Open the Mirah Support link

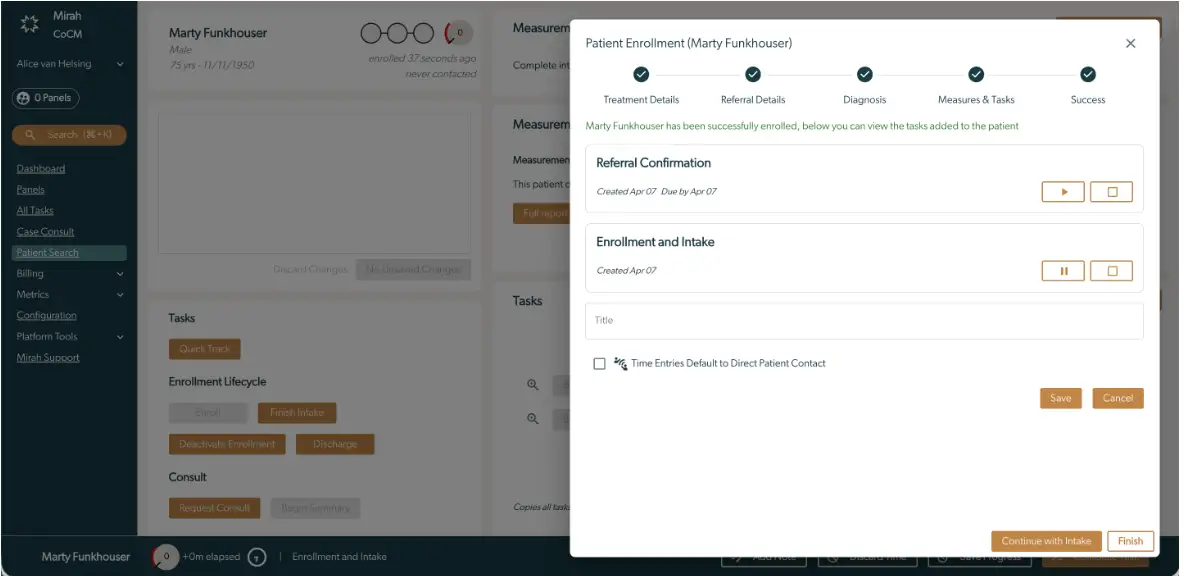tap(48, 357)
